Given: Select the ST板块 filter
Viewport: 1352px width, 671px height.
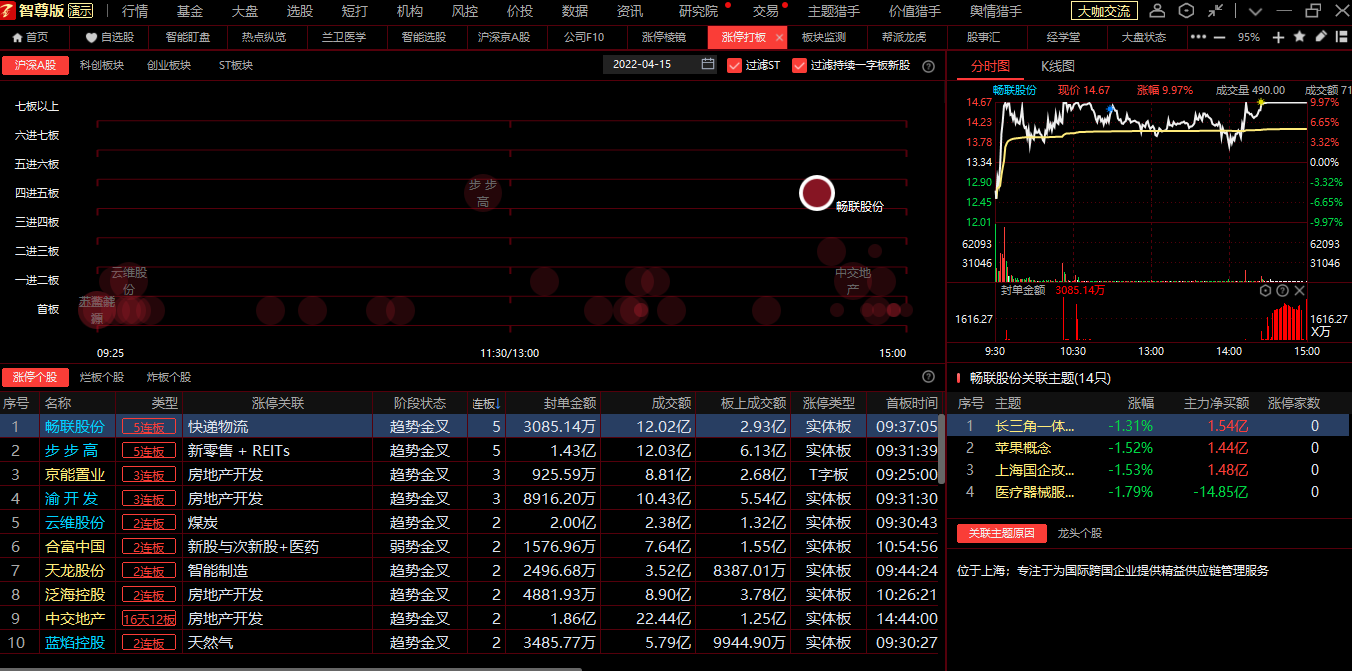Looking at the screenshot, I should (x=235, y=65).
